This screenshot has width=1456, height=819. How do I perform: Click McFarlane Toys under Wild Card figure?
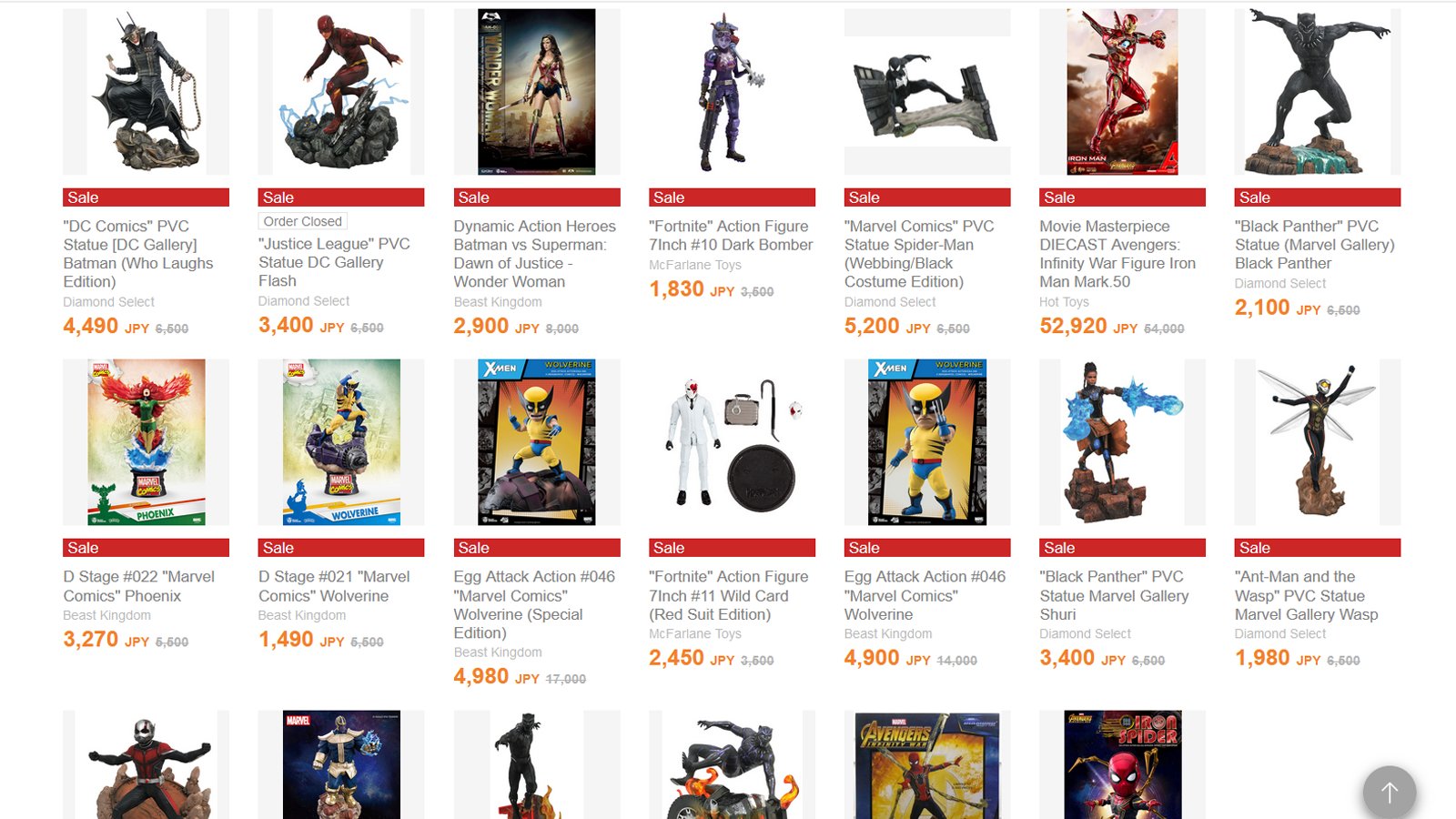pyautogui.click(x=695, y=634)
